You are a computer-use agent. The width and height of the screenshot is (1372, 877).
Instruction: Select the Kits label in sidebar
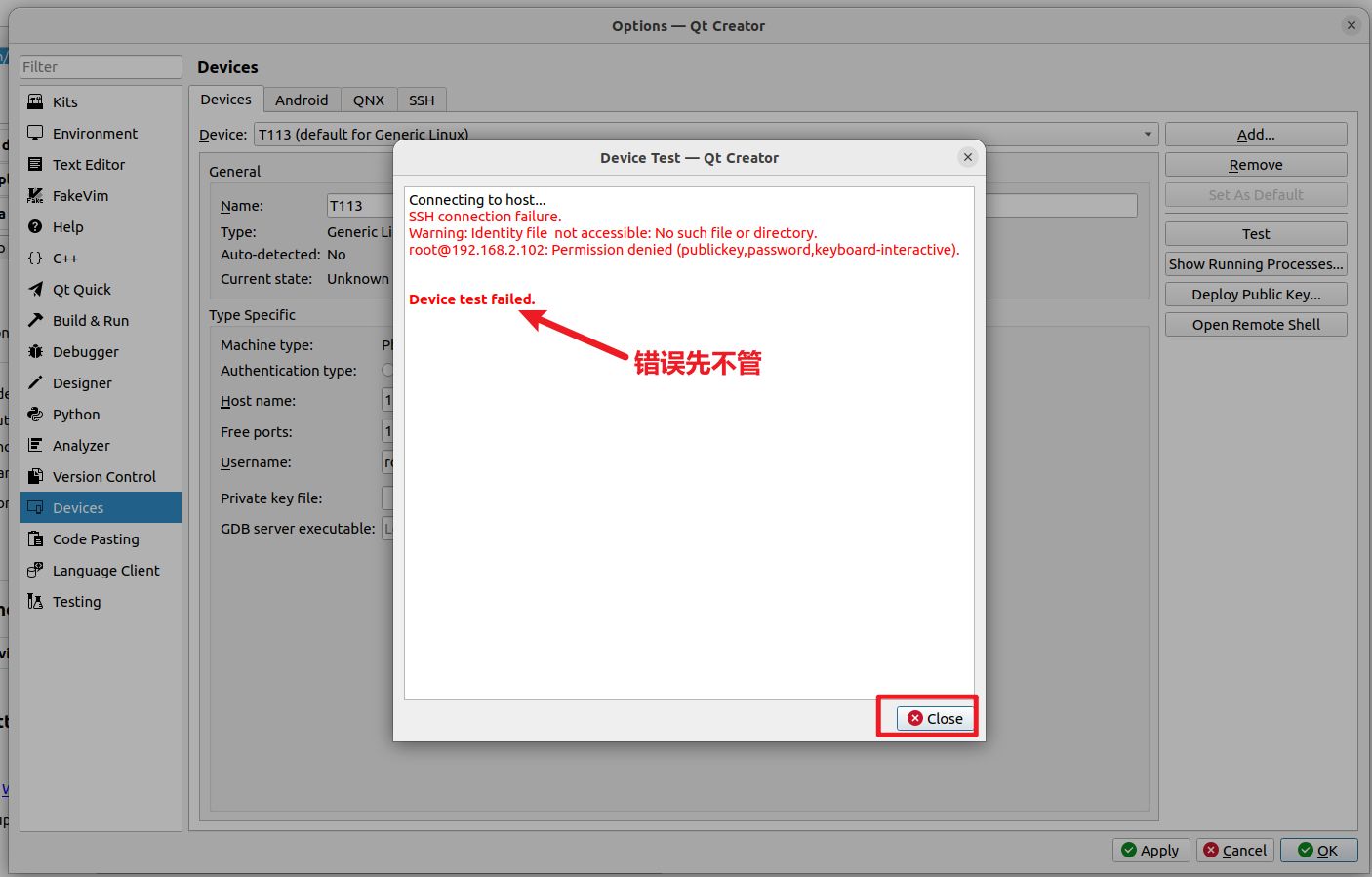coord(65,101)
